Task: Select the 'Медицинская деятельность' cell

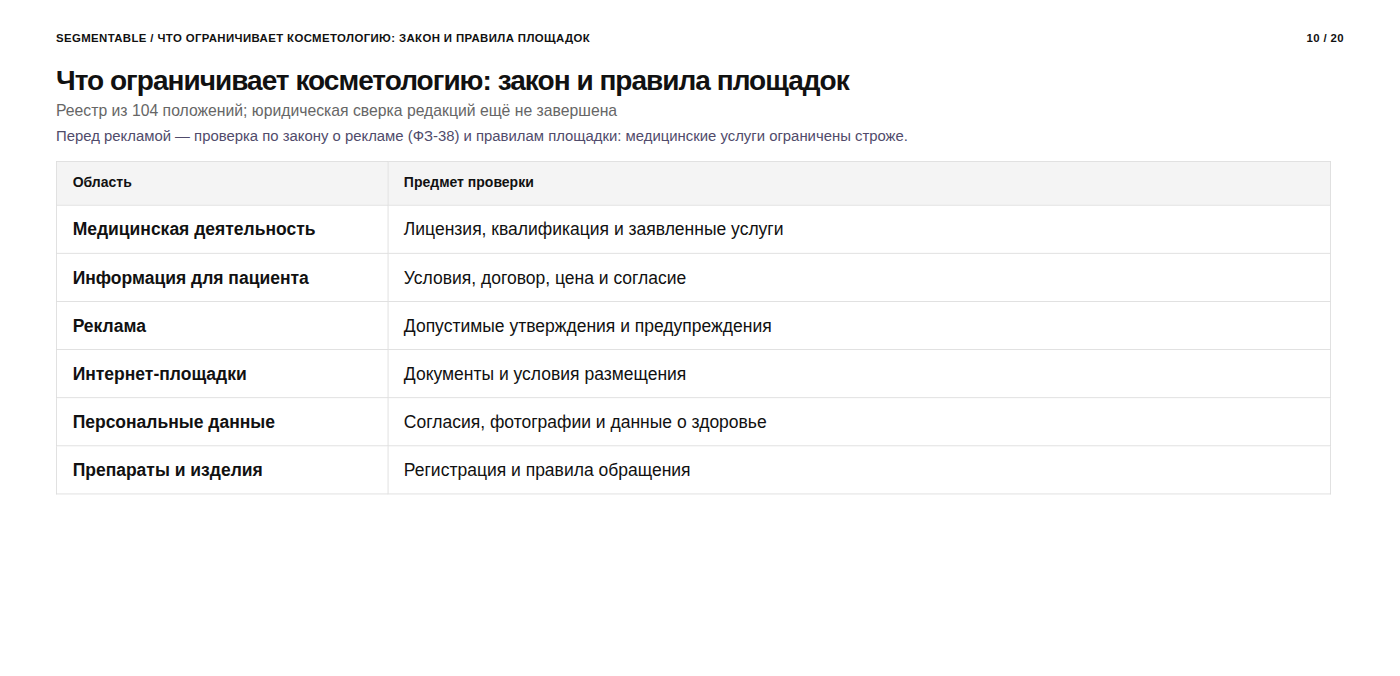Action: coord(222,229)
